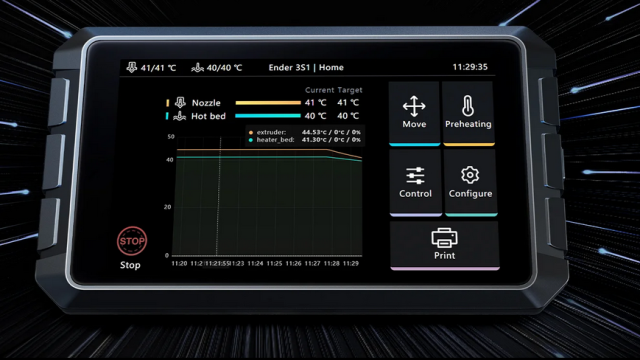Image resolution: width=640 pixels, height=360 pixels.
Task: Select the Nozzle row icon in temperature list
Action: point(180,102)
